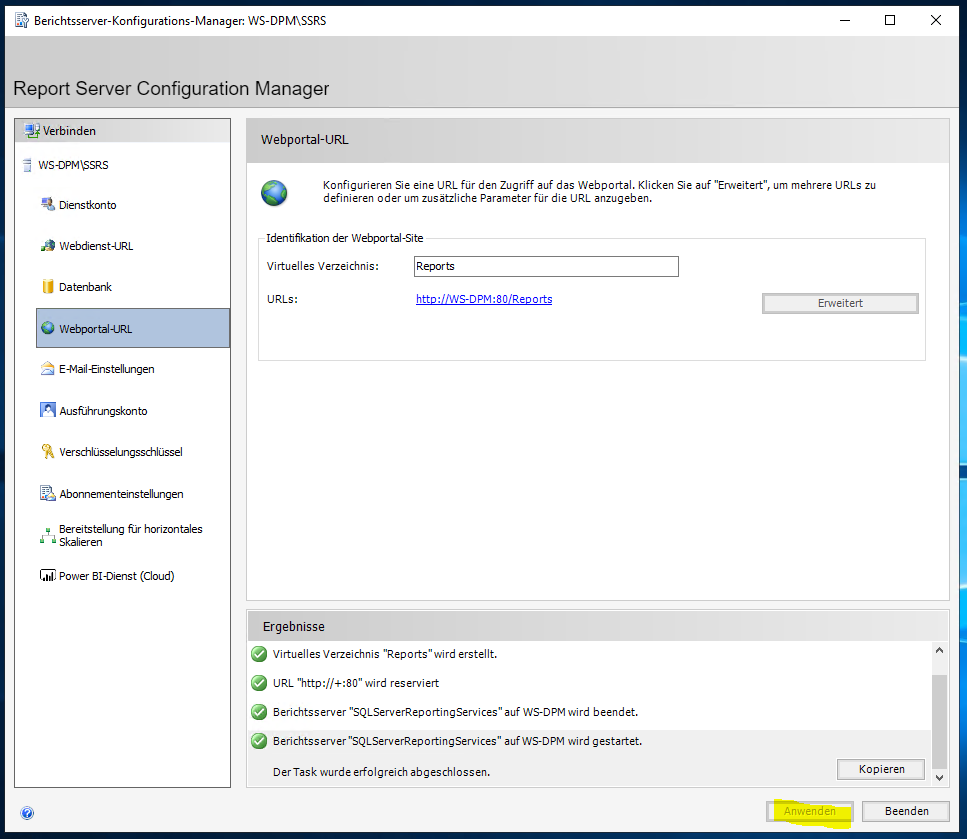967x839 pixels.
Task: Click the Verschlüsselungsschlüssel keys icon
Action: pos(47,452)
